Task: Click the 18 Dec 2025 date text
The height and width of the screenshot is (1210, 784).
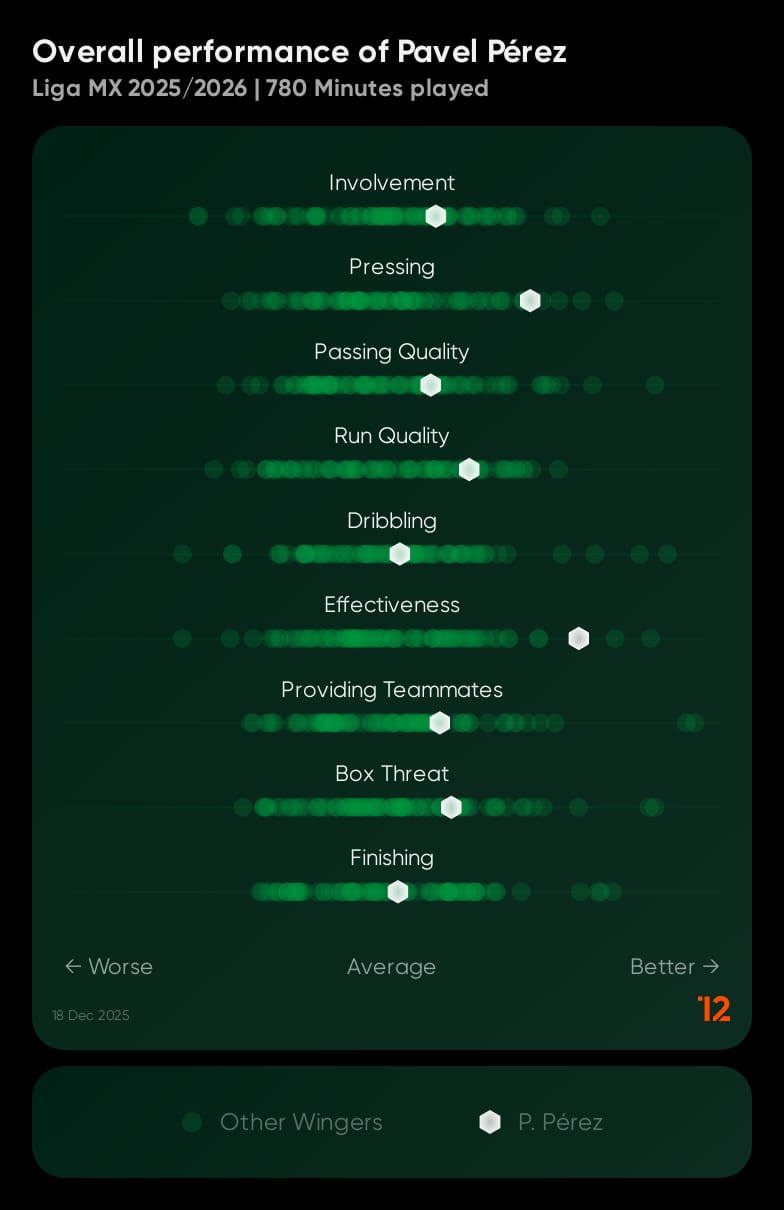Action: 91,1015
